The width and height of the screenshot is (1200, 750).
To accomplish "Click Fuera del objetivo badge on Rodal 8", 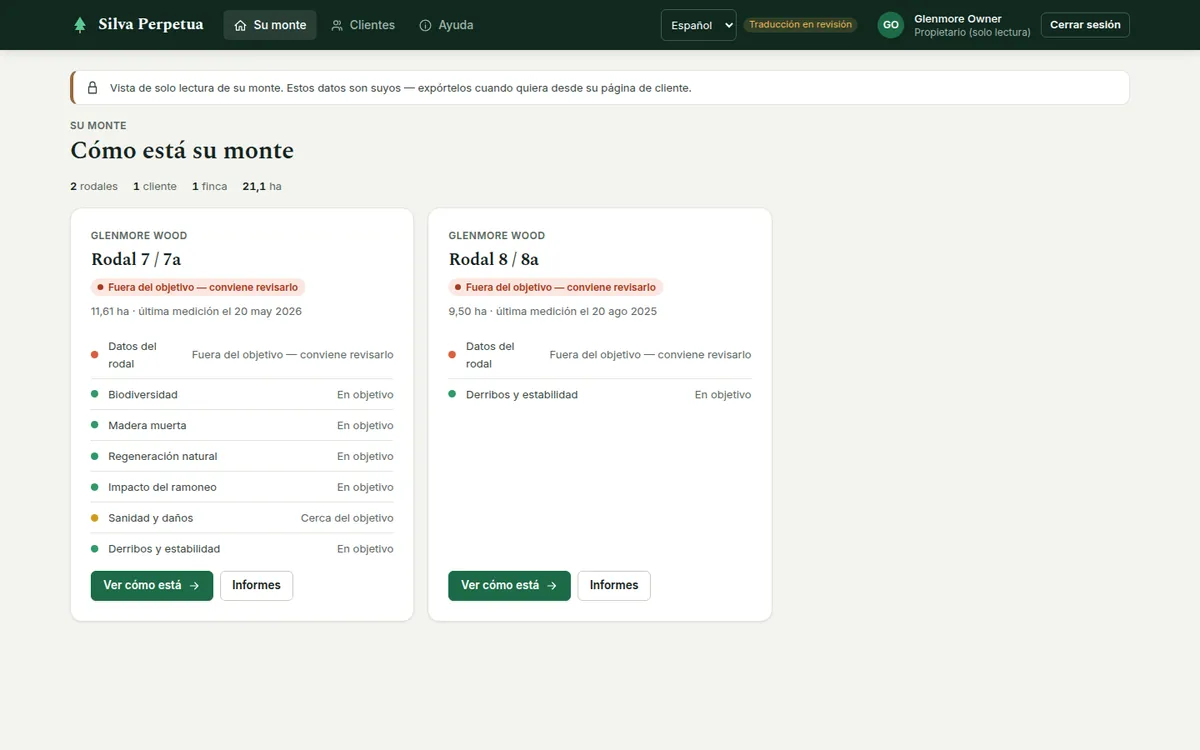I will (x=556, y=287).
